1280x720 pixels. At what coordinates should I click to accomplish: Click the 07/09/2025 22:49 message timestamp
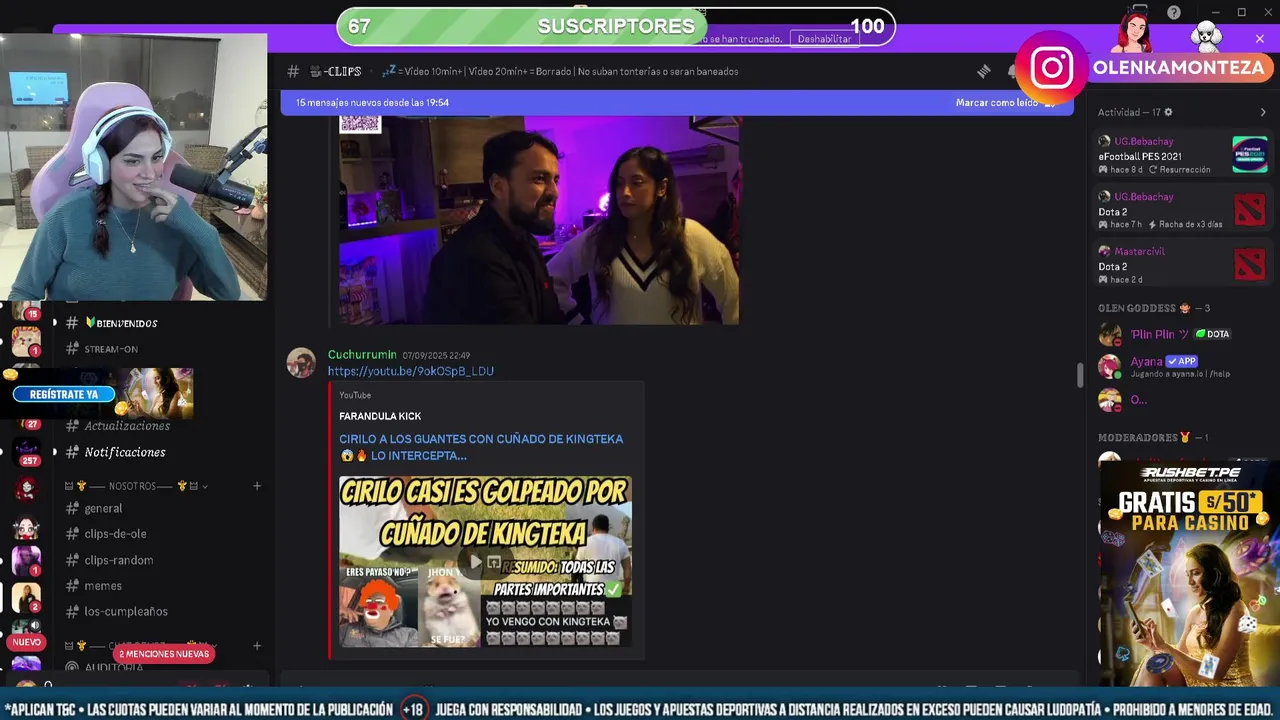point(436,356)
